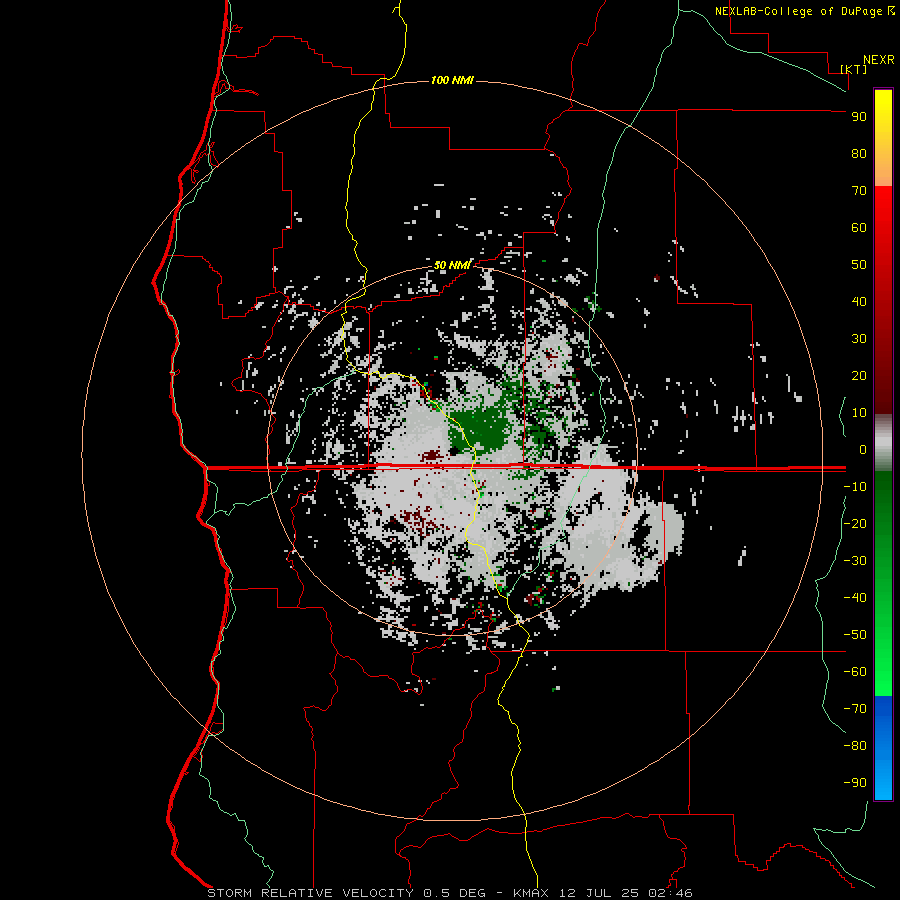900x900 pixels.
Task: Click the -50 value on the velocity scale
Action: pyautogui.click(x=855, y=635)
